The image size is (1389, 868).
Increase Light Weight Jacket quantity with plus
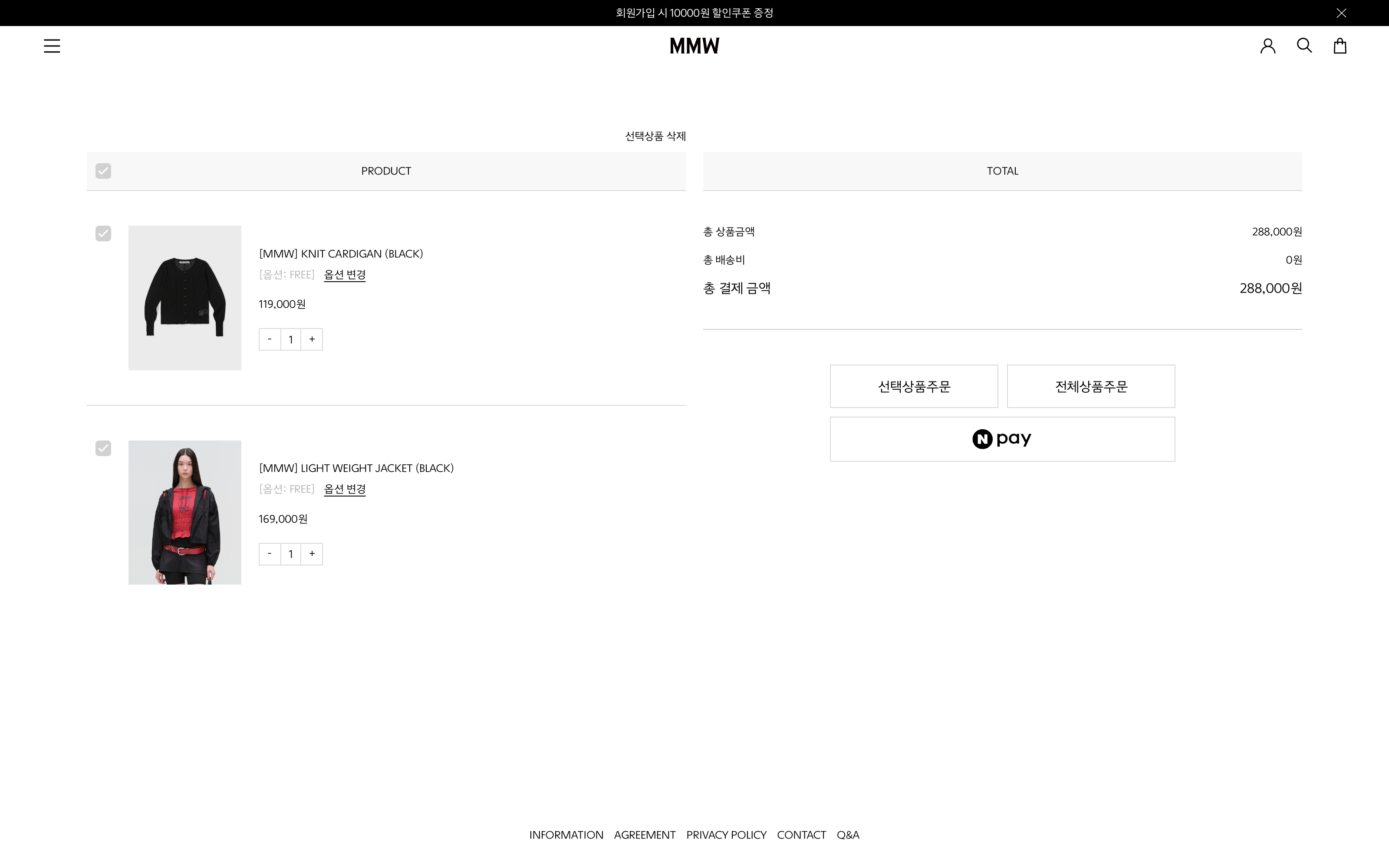[x=312, y=554]
